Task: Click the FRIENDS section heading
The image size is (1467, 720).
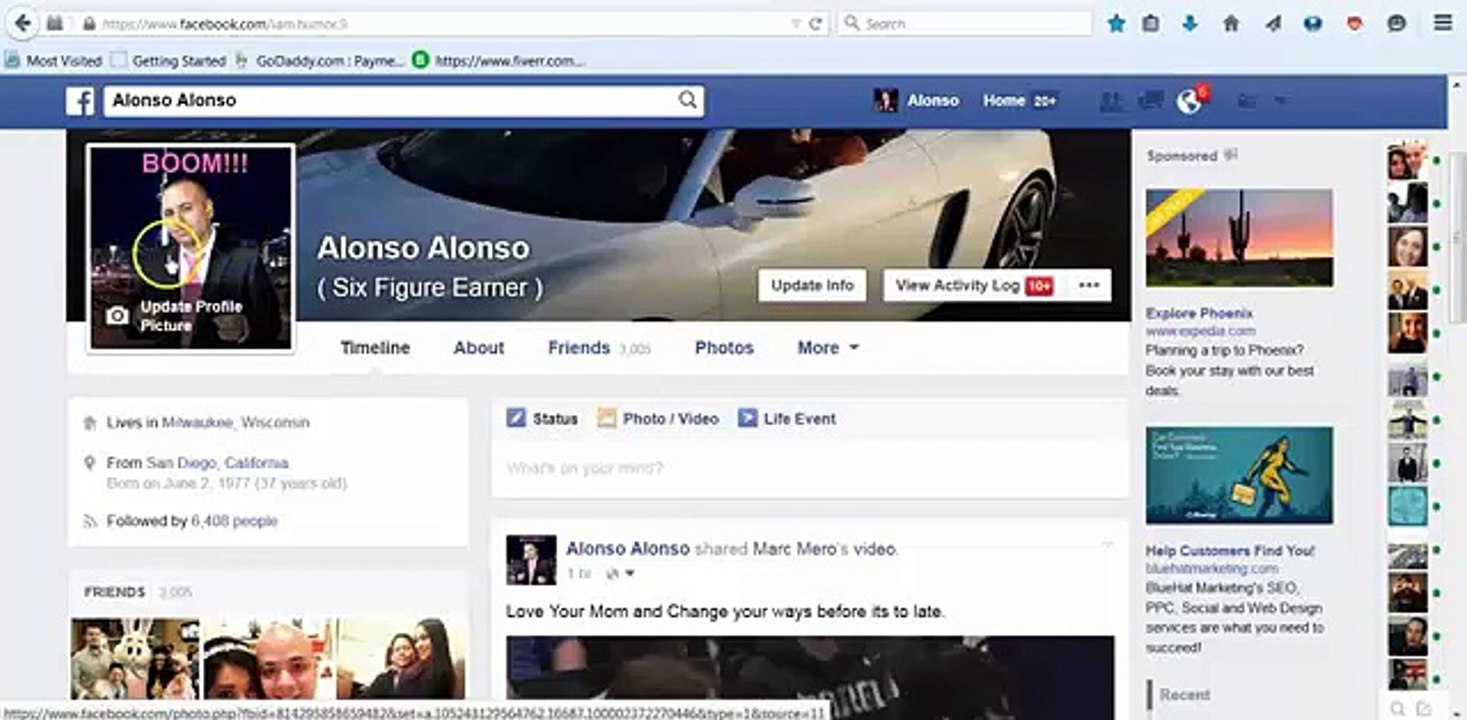Action: click(x=115, y=592)
